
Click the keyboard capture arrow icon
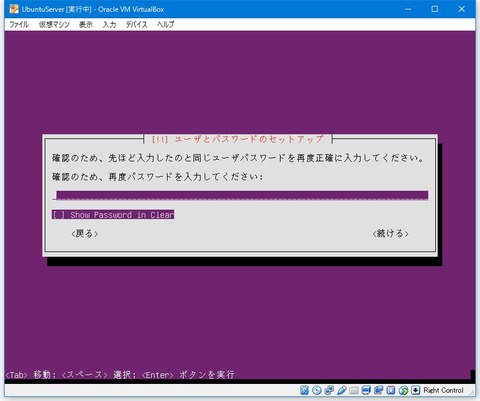coord(415,390)
